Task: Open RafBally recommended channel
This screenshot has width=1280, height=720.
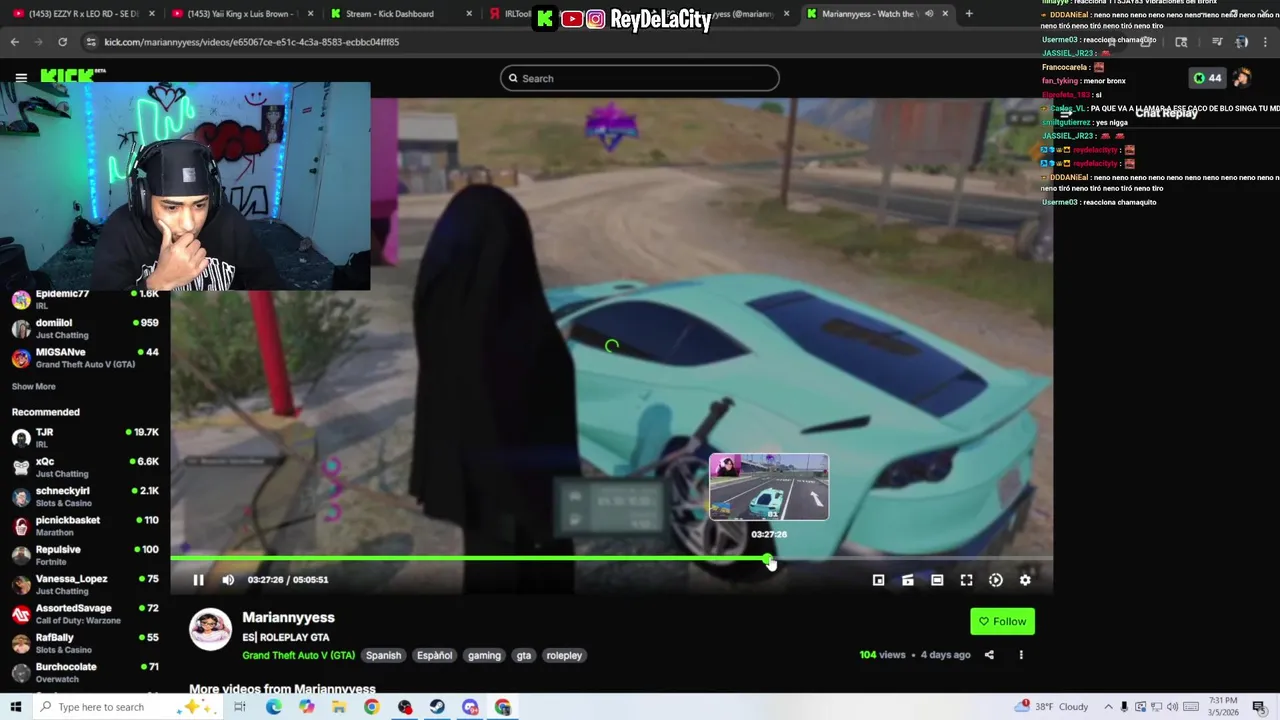Action: [x=85, y=643]
